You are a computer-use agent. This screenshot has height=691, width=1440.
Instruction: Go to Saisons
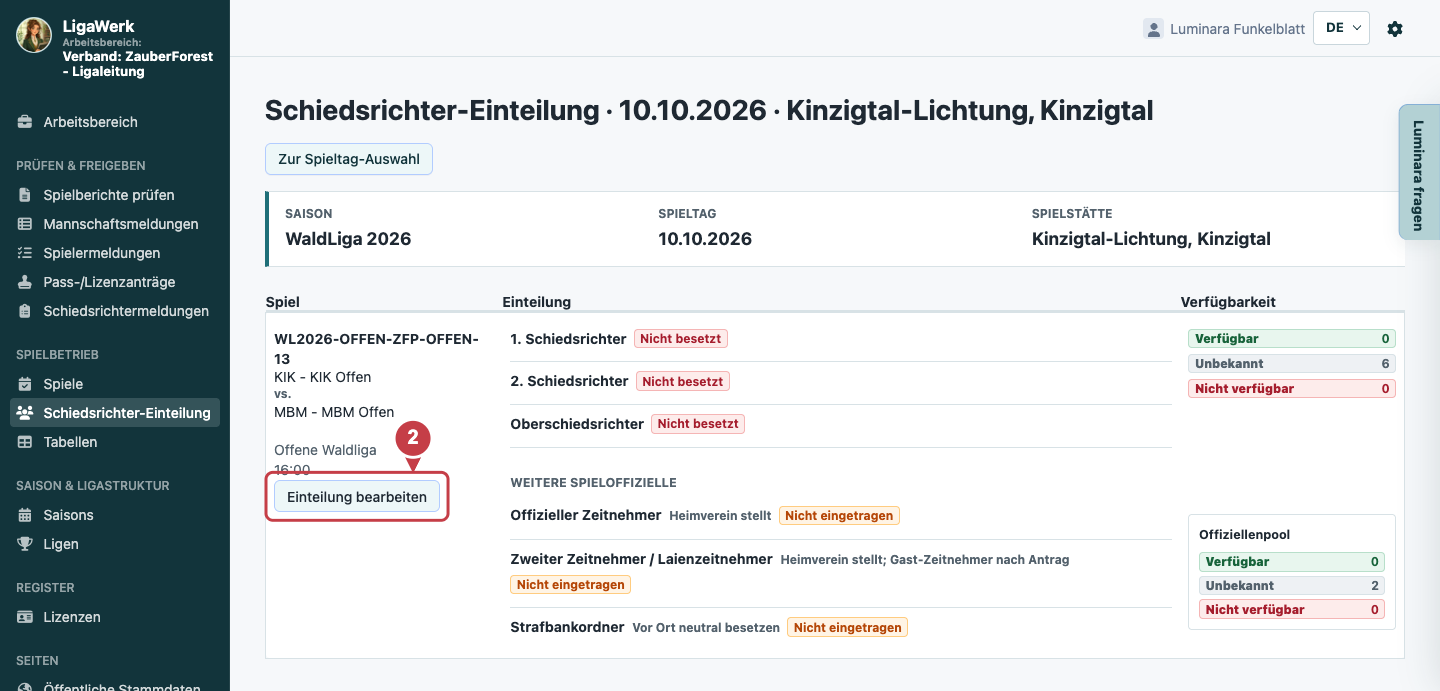[115, 515]
